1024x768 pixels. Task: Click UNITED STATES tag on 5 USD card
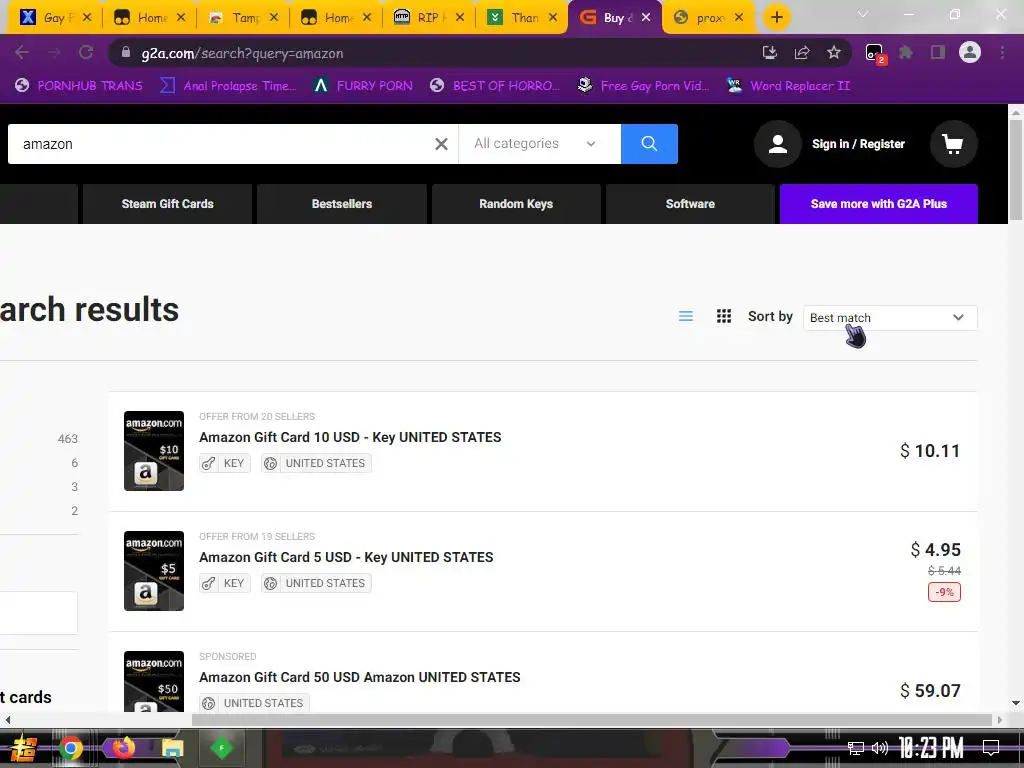(x=316, y=583)
